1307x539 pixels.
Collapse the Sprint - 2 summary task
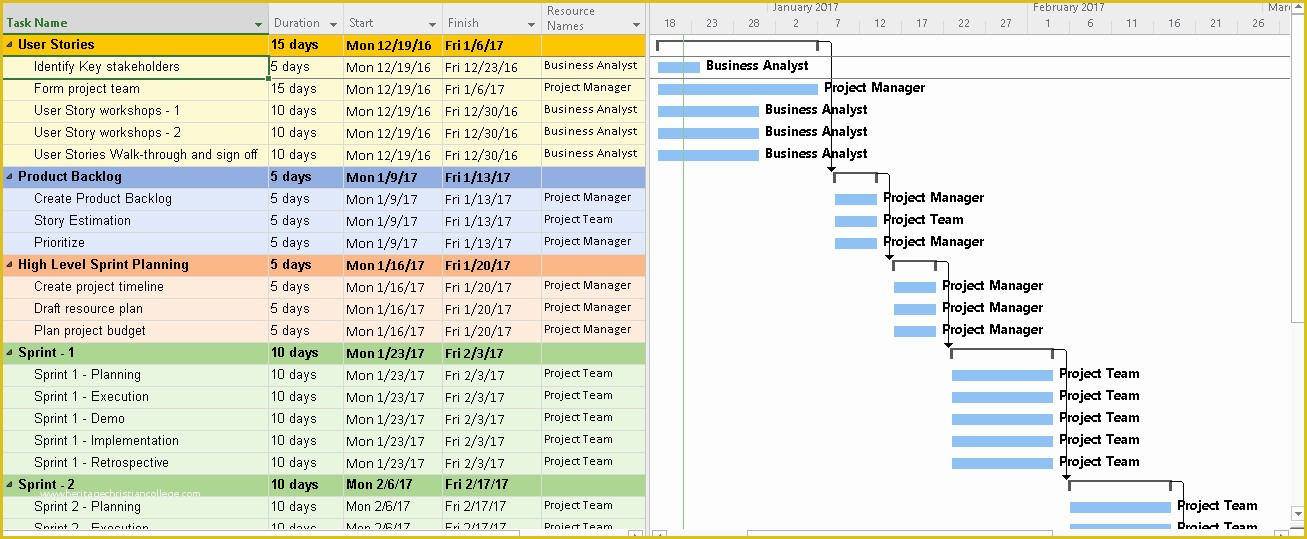[x=10, y=485]
